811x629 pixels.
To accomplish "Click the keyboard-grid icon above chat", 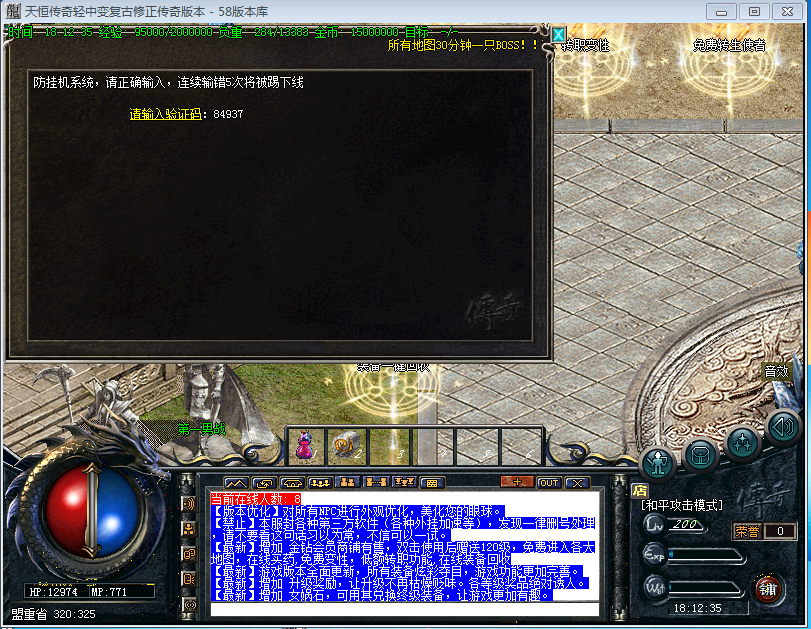I will coord(432,483).
